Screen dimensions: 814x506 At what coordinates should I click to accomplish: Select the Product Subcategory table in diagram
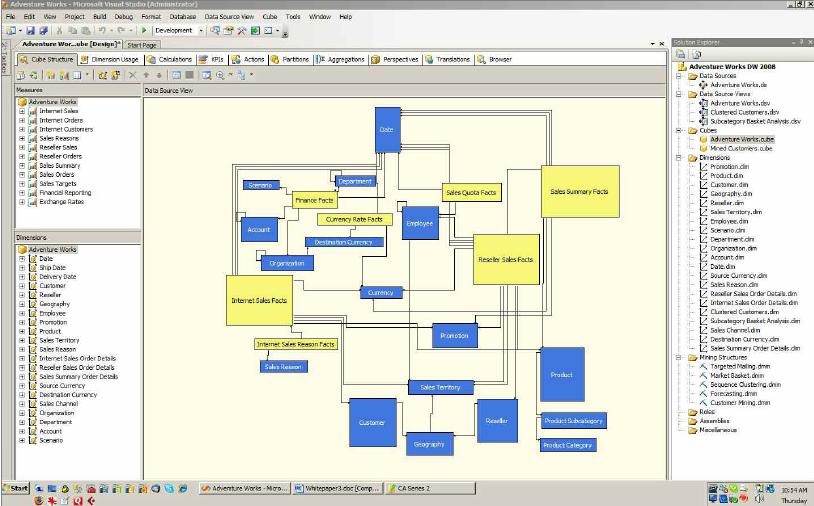573,421
